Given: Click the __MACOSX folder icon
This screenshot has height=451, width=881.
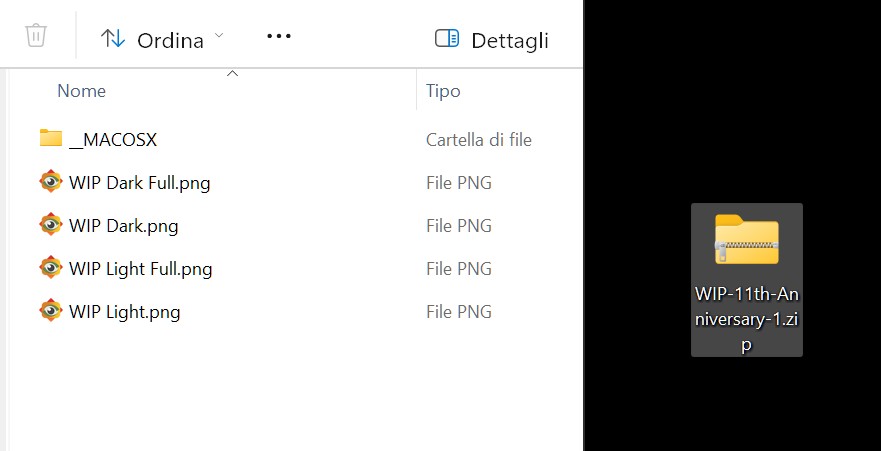Looking at the screenshot, I should (x=51, y=139).
